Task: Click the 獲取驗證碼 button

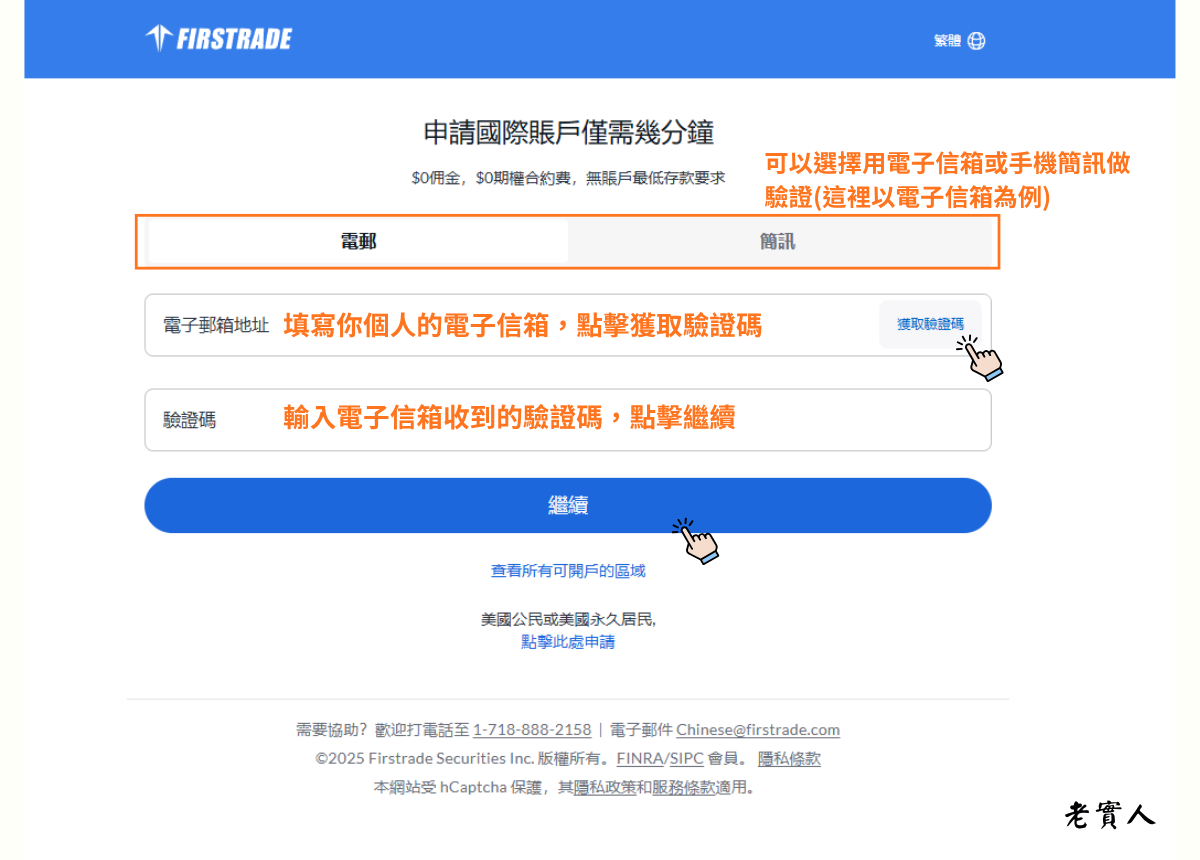Action: tap(931, 325)
